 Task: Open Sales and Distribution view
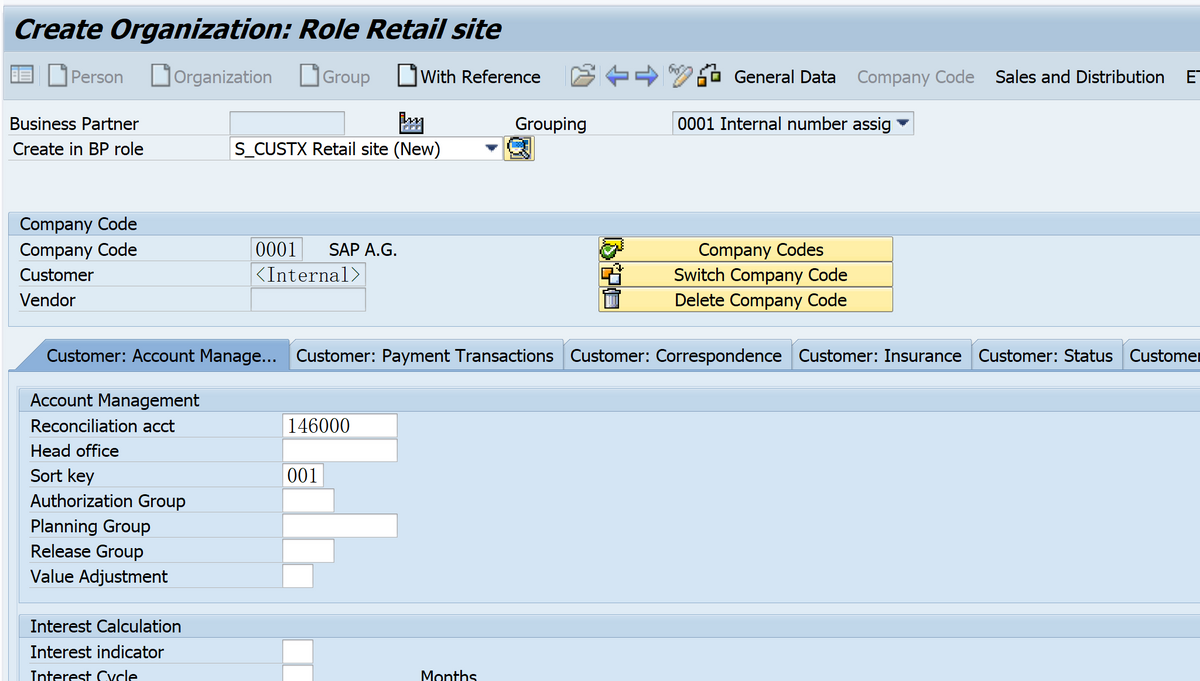(x=1080, y=77)
